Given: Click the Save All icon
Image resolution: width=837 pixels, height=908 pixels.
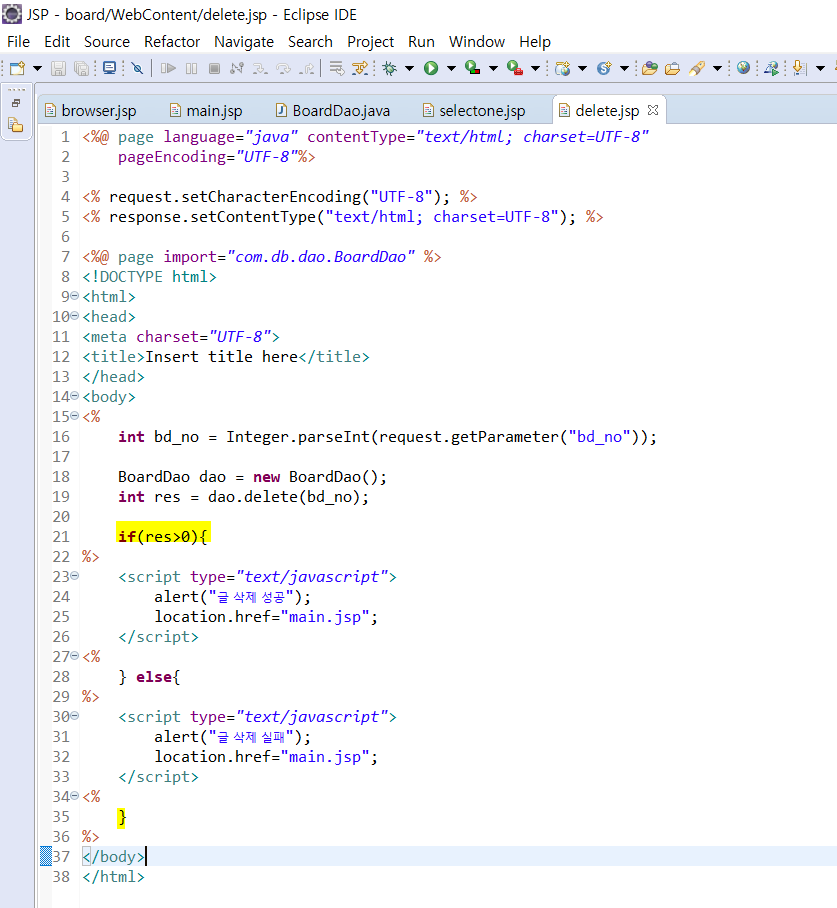Looking at the screenshot, I should coord(82,68).
